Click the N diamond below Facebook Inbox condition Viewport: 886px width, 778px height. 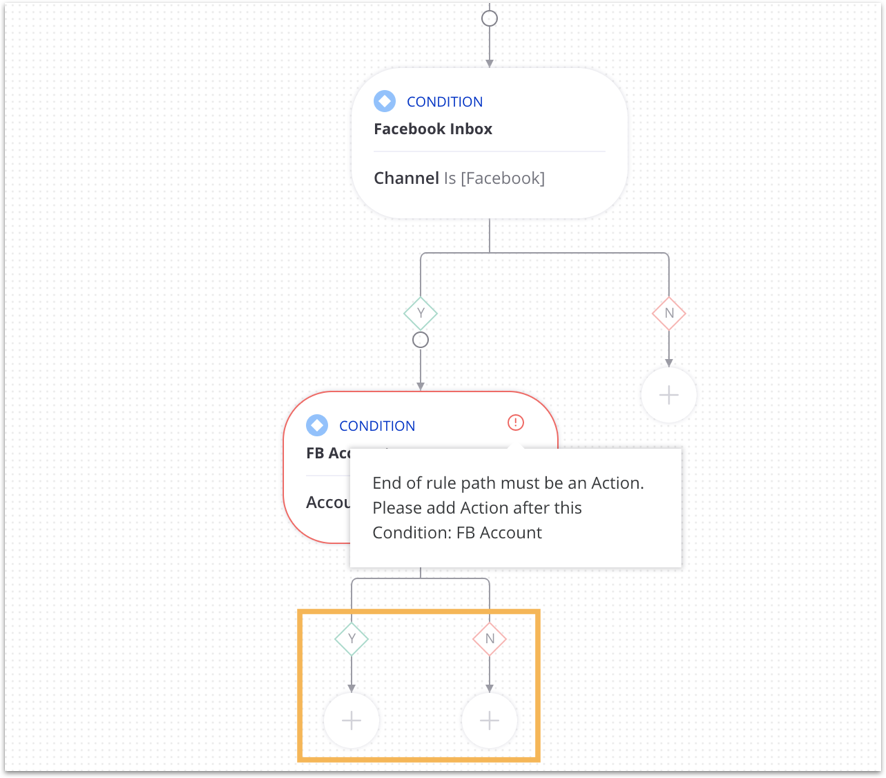tap(669, 313)
